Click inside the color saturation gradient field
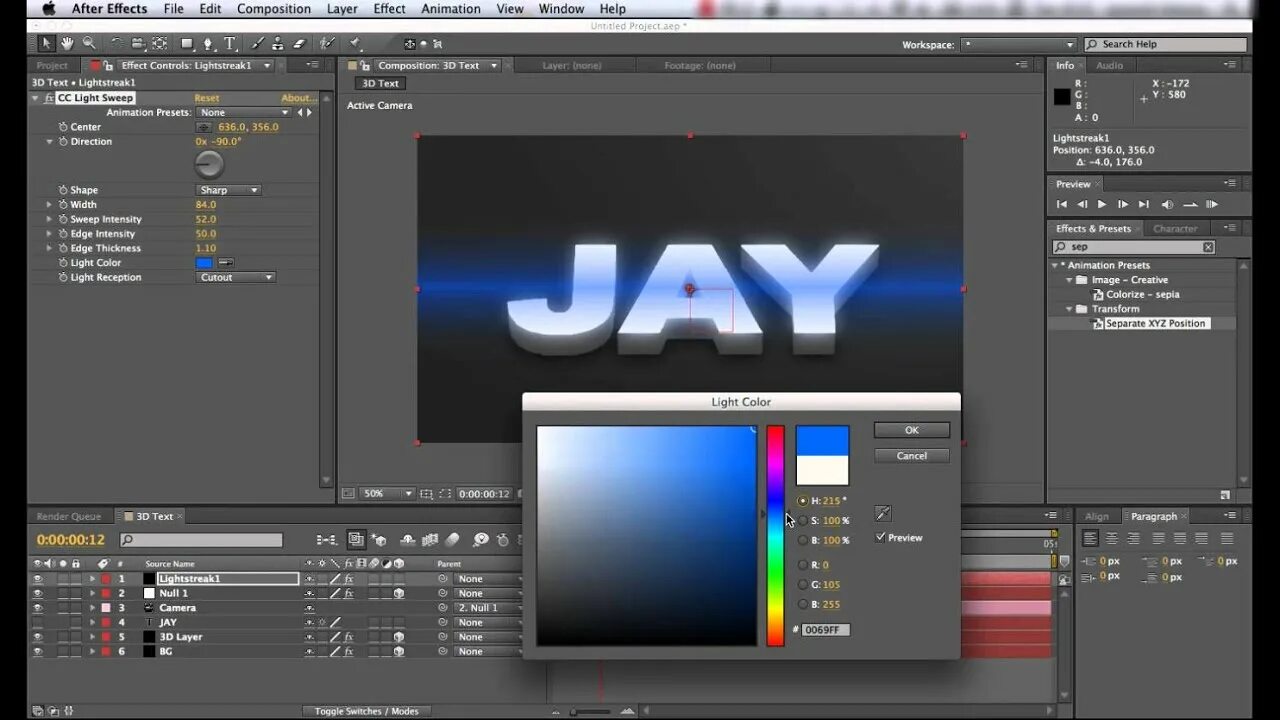Viewport: 1280px width, 720px height. click(x=647, y=536)
